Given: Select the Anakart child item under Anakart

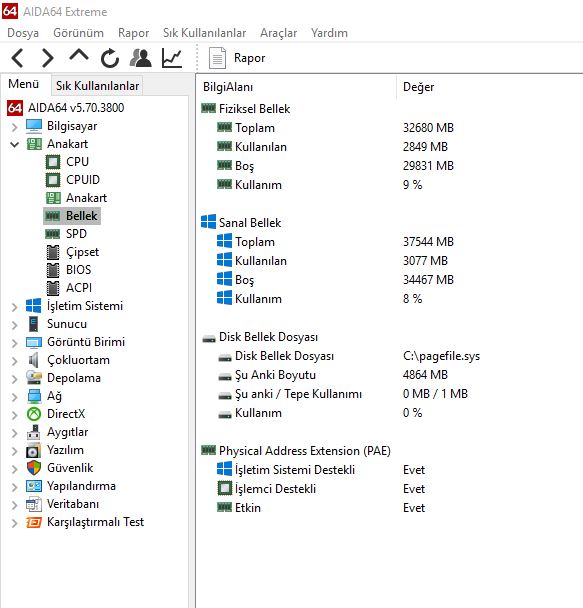Looking at the screenshot, I should [86, 198].
